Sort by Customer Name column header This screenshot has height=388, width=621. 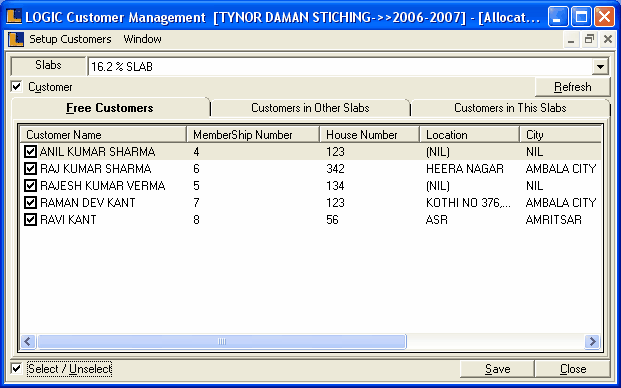[103, 135]
